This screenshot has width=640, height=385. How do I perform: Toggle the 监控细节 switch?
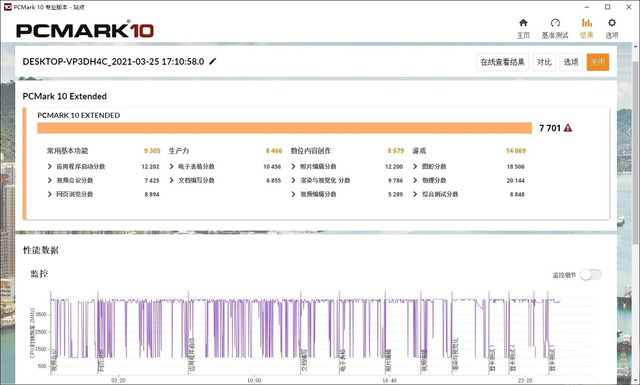pyautogui.click(x=591, y=275)
